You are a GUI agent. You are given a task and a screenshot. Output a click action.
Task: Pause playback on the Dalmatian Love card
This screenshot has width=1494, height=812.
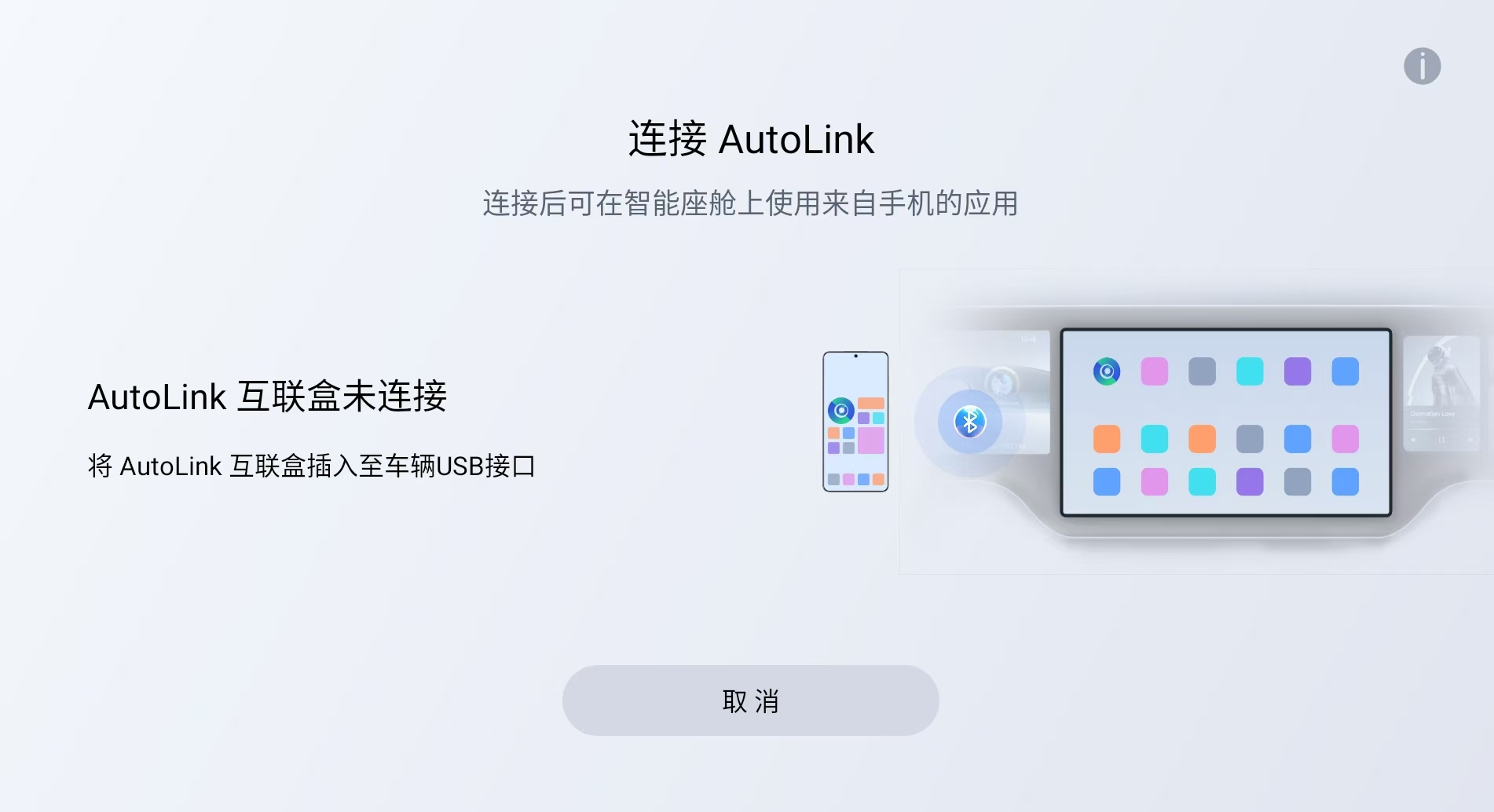pyautogui.click(x=1441, y=440)
